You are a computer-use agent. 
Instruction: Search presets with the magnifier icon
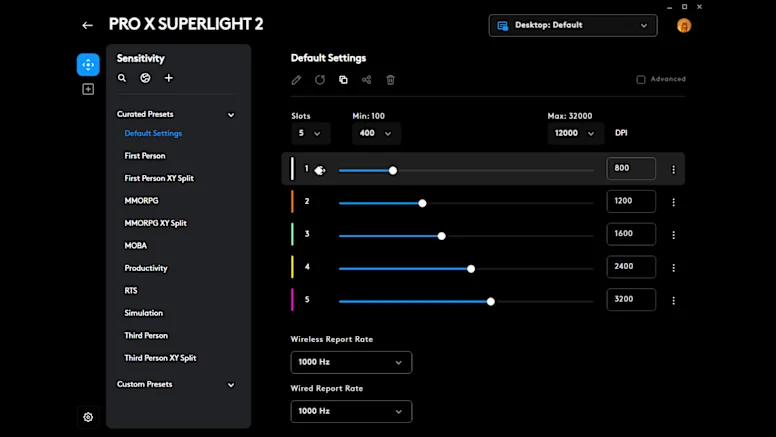(x=122, y=78)
